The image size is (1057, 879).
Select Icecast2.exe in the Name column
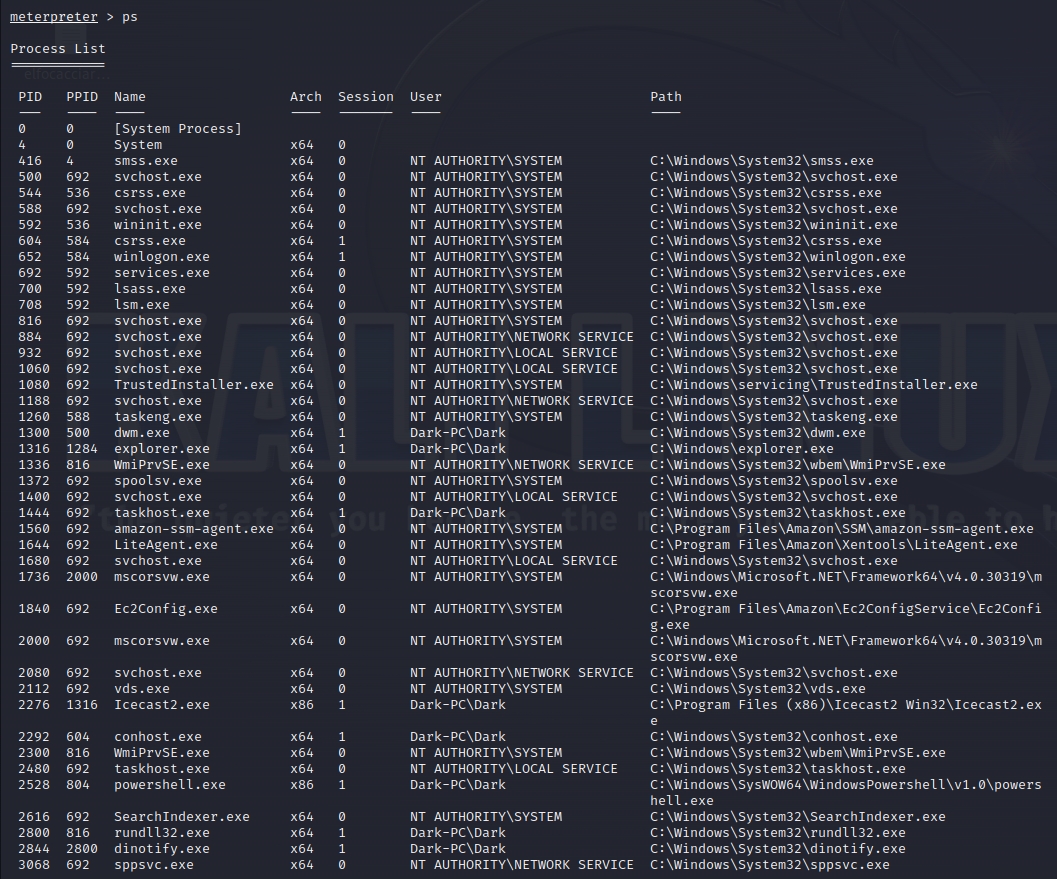162,705
